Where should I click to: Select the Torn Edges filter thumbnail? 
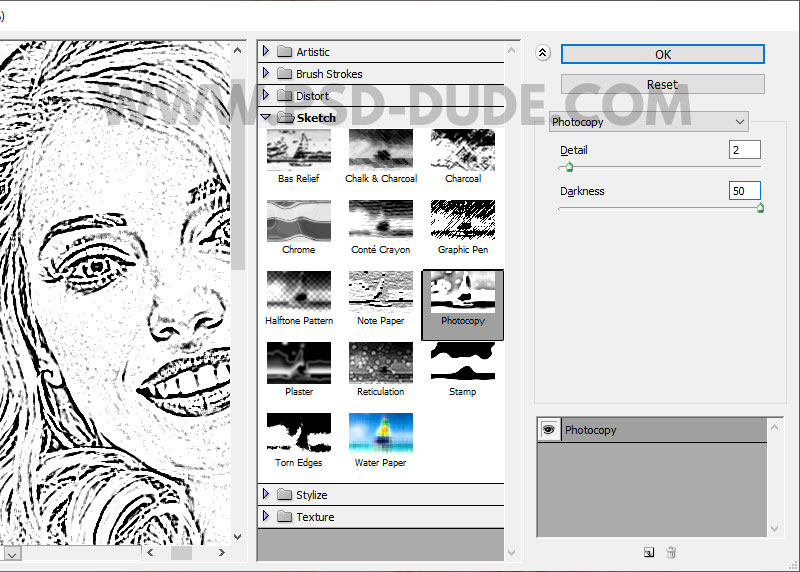(298, 433)
